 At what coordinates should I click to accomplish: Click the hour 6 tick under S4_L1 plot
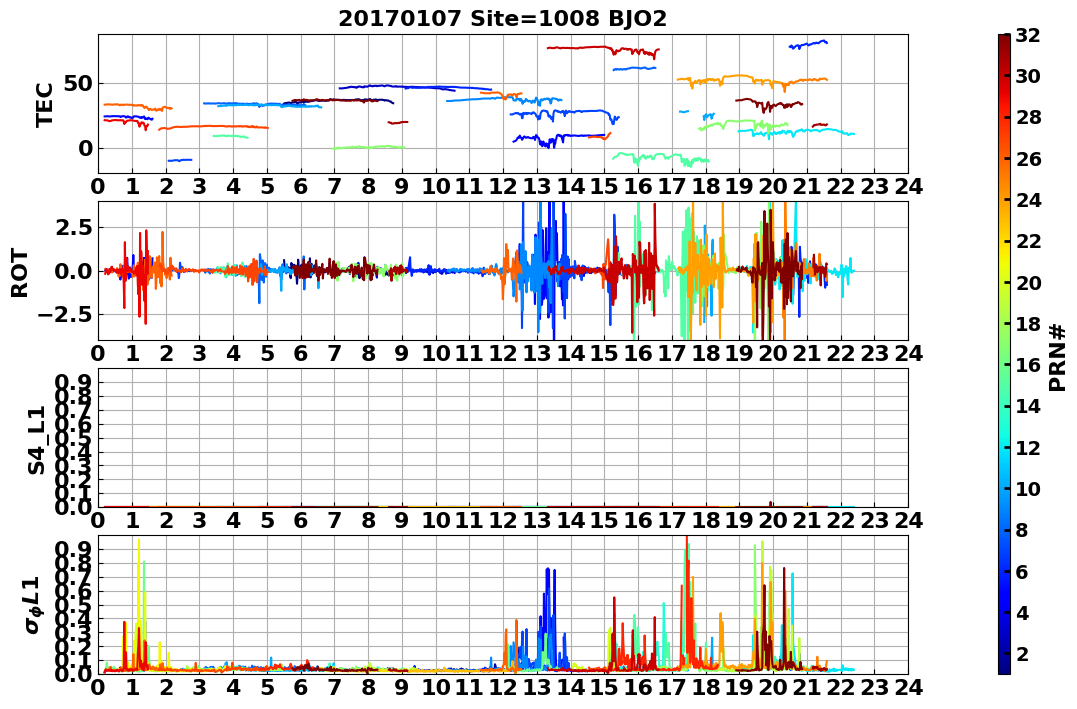(x=300, y=521)
